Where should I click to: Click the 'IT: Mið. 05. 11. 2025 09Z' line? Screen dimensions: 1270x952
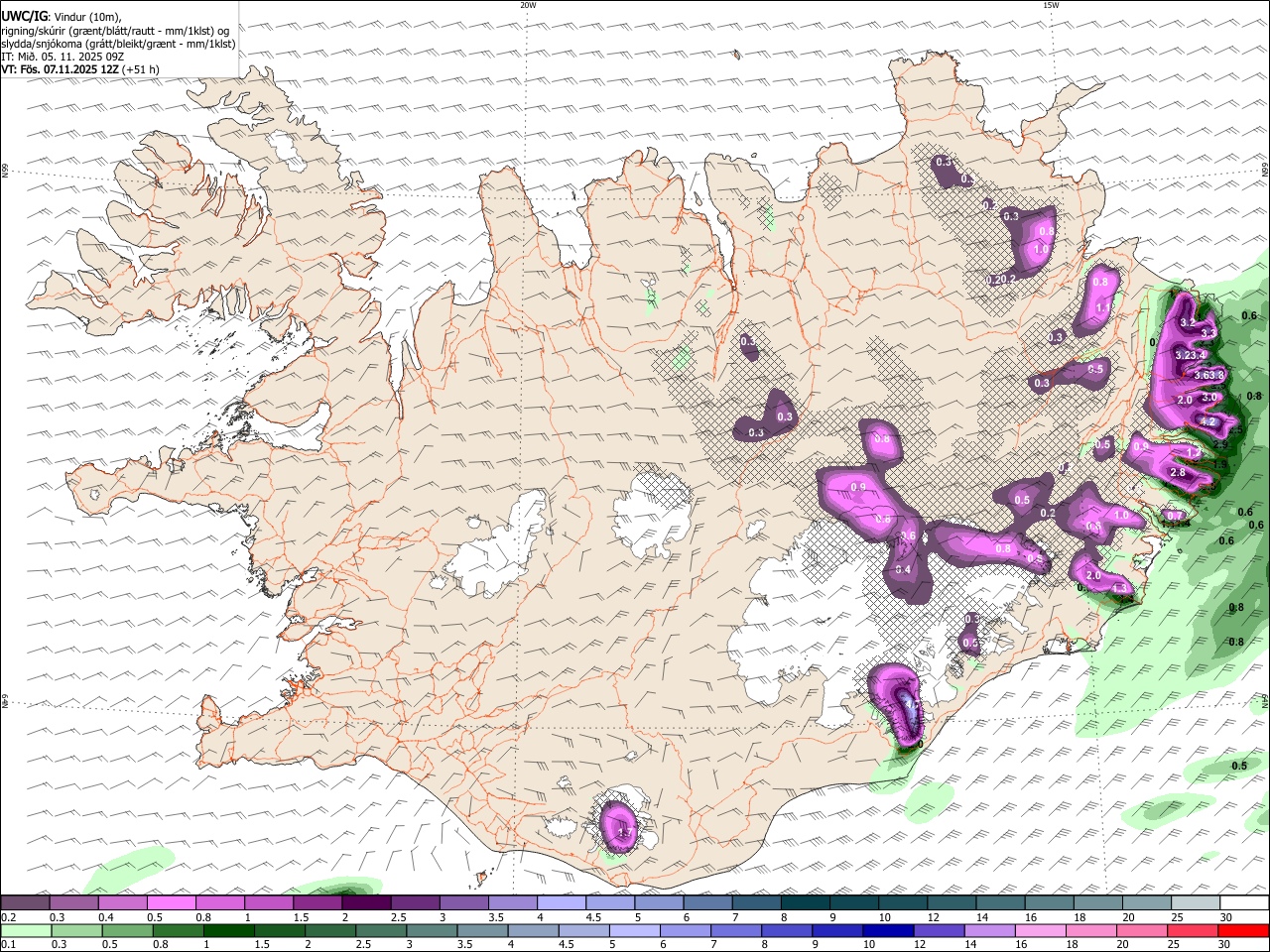pos(63,57)
